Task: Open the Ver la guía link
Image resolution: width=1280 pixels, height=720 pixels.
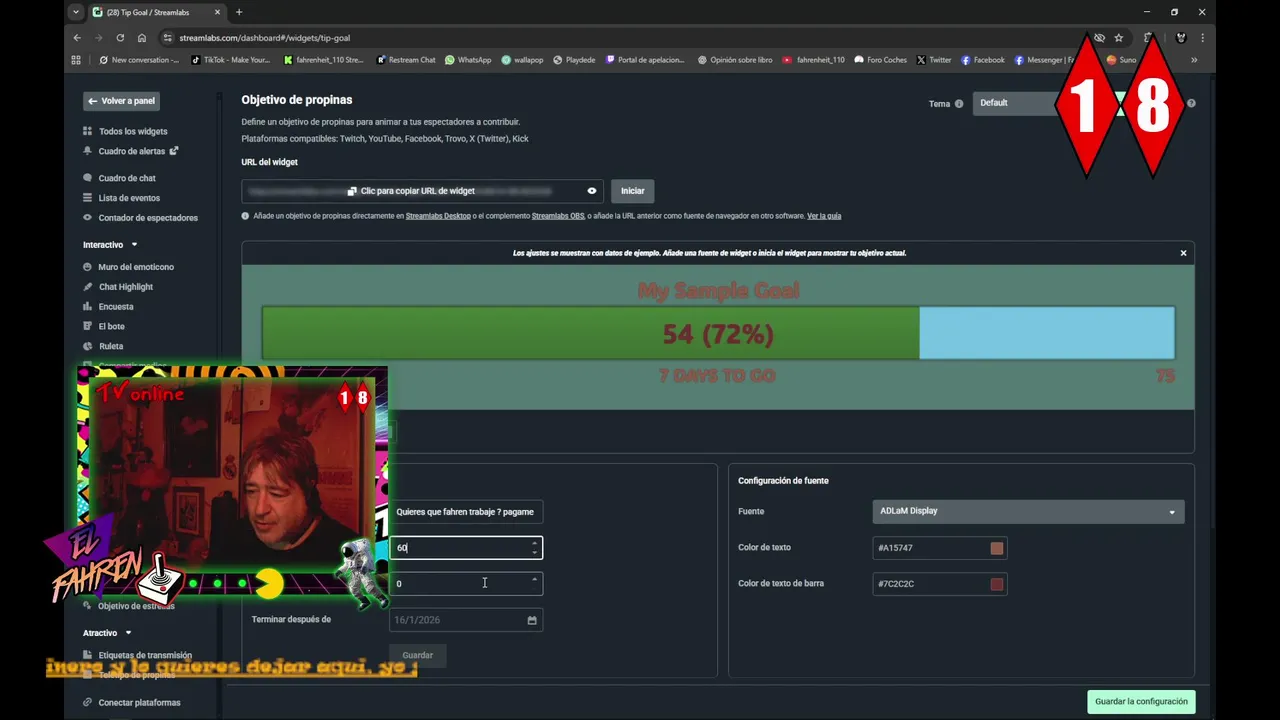Action: [824, 216]
